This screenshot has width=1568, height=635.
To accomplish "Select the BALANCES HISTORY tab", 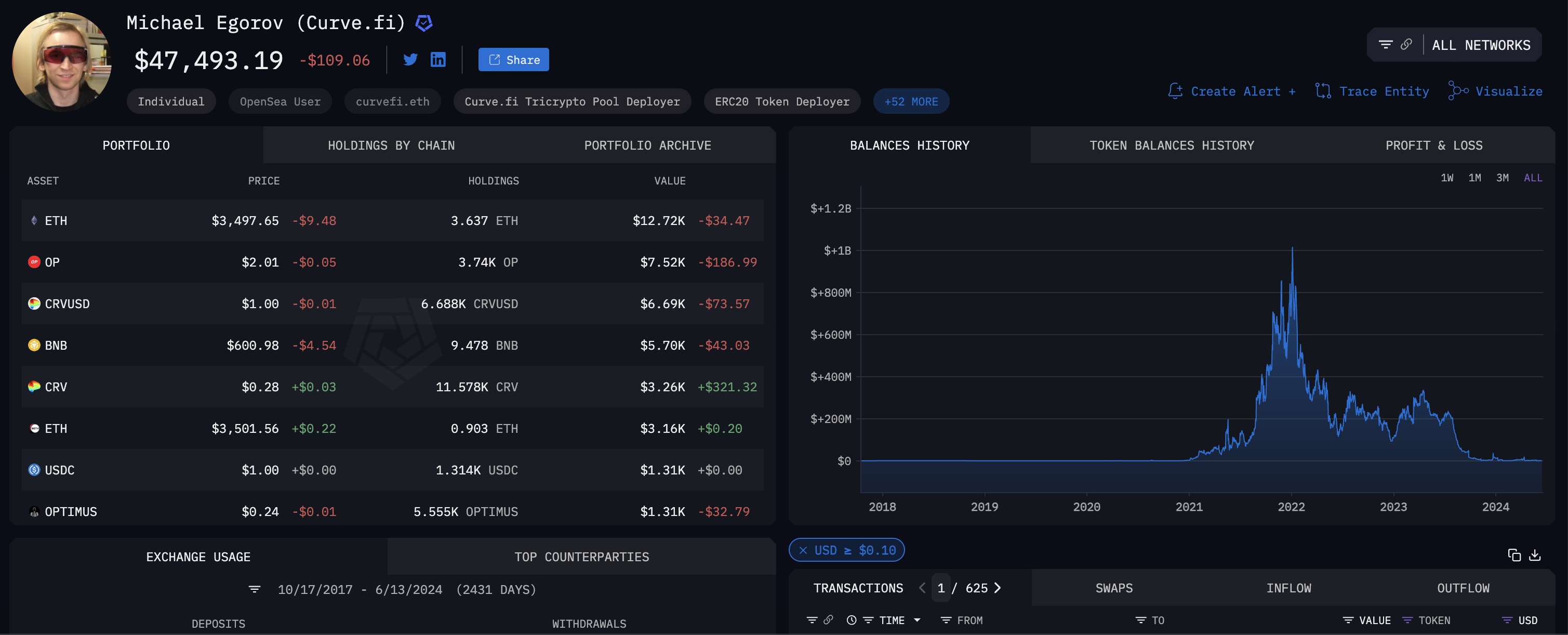I will [909, 145].
